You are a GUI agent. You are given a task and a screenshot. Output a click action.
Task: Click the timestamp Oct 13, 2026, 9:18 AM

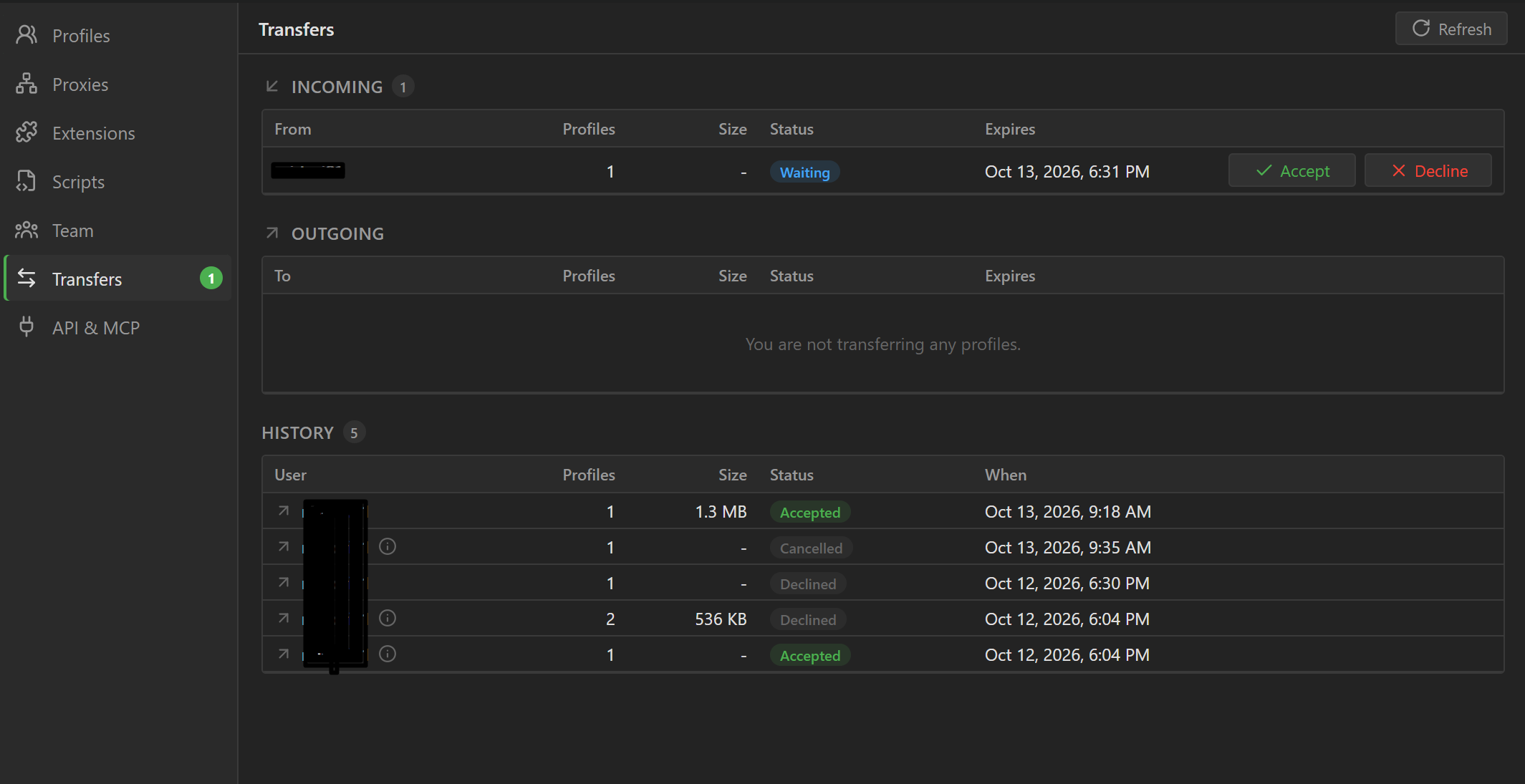click(1068, 512)
